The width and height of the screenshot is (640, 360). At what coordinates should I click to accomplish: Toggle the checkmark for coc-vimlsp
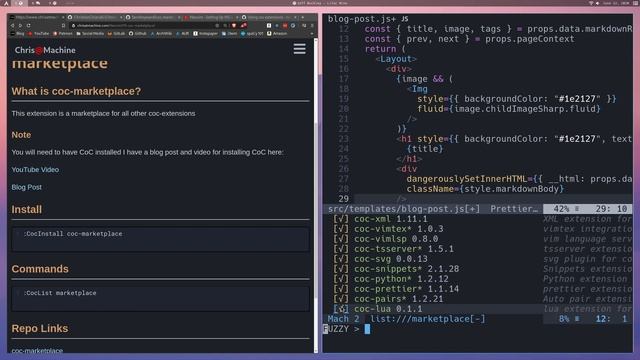point(341,239)
